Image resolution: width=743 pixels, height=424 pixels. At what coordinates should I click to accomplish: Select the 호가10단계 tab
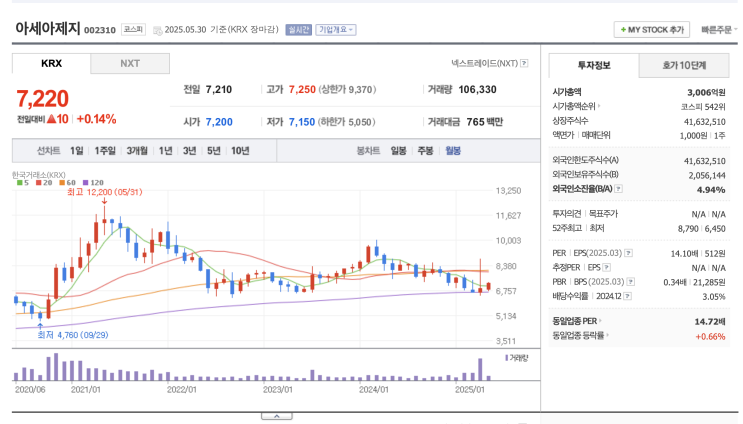point(684,65)
